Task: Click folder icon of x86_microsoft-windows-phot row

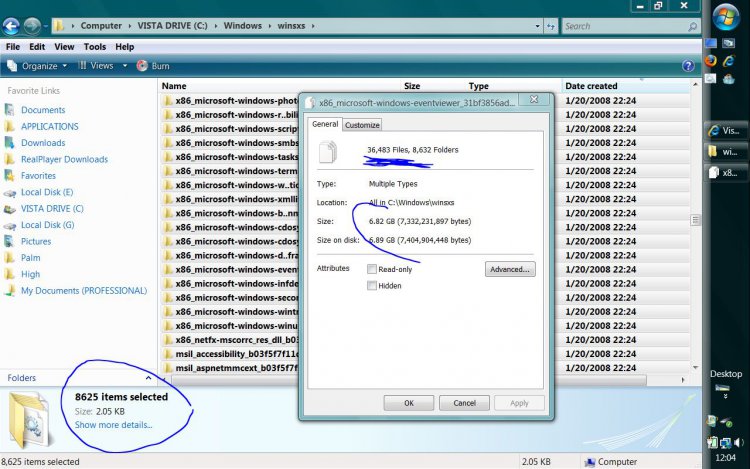Action: tap(167, 101)
